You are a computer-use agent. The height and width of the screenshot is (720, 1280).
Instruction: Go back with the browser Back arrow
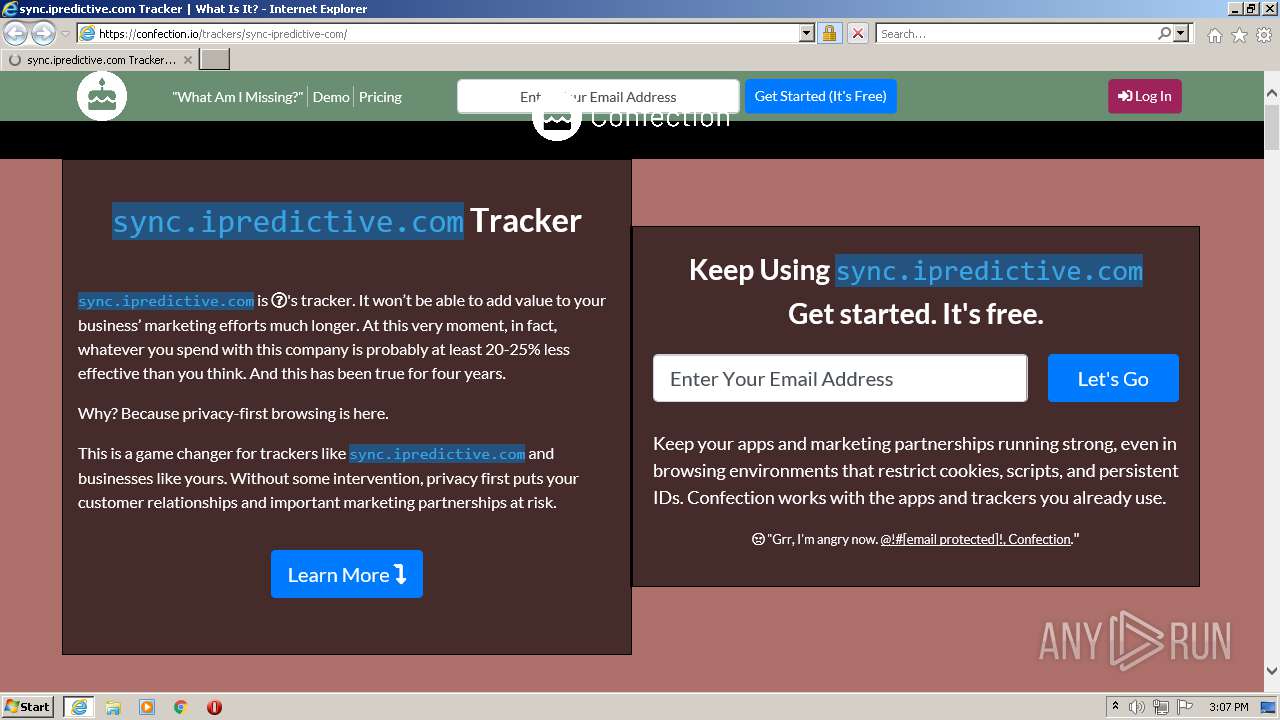[x=15, y=34]
